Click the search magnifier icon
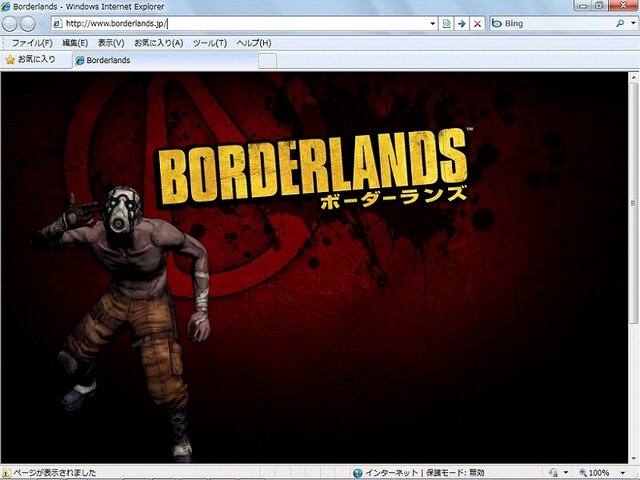This screenshot has width=640, height=480. click(620, 24)
